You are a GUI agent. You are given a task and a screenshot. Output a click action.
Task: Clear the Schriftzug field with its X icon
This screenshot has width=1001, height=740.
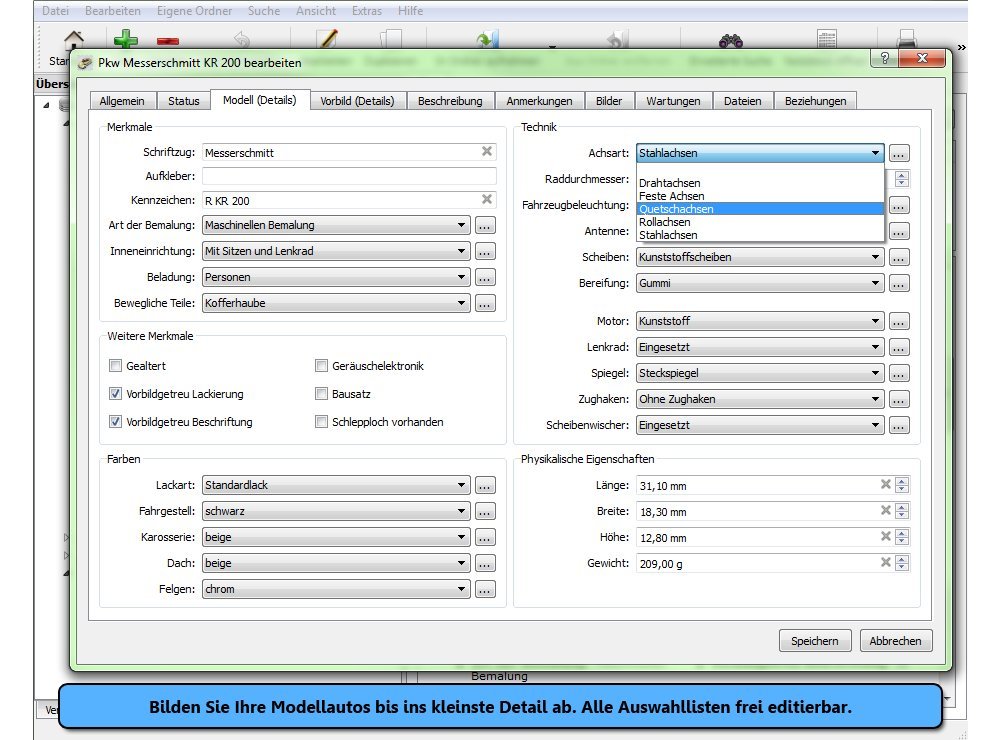tap(487, 151)
